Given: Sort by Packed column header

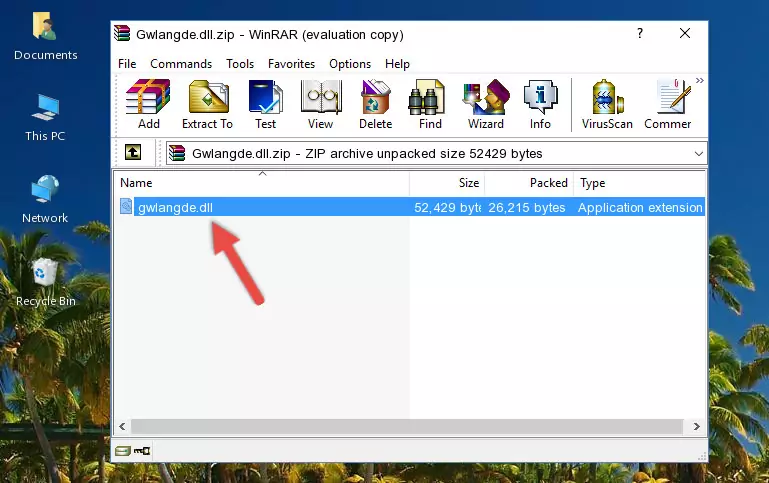Looking at the screenshot, I should [529, 183].
